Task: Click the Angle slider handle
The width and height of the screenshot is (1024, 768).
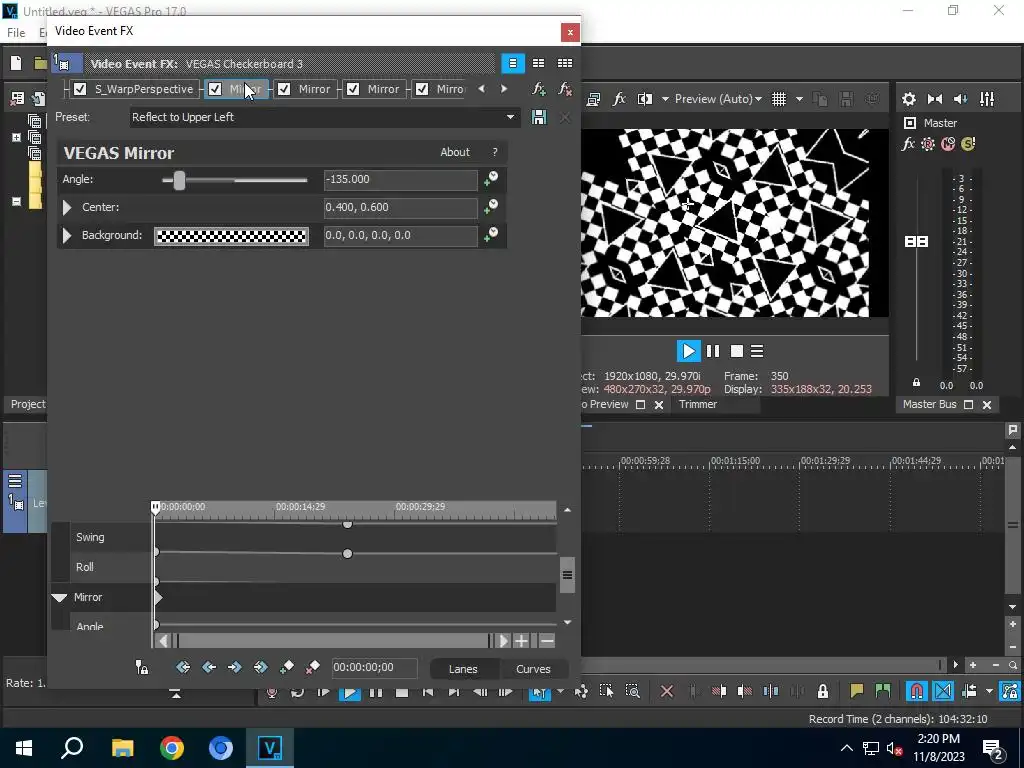Action: (x=179, y=180)
